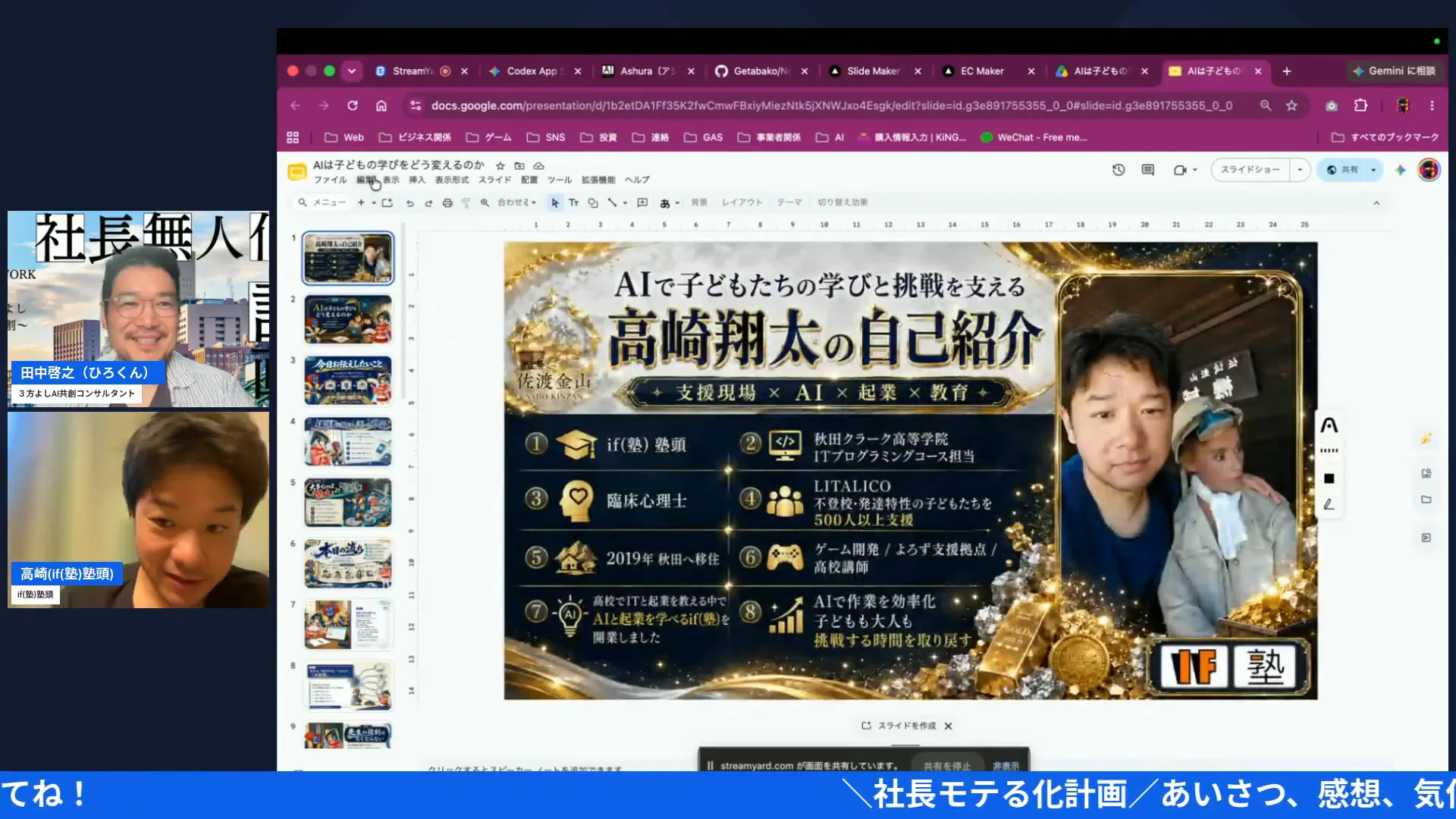Open the shape insert tool
Image resolution: width=1456 pixels, height=819 pixels.
tap(593, 203)
